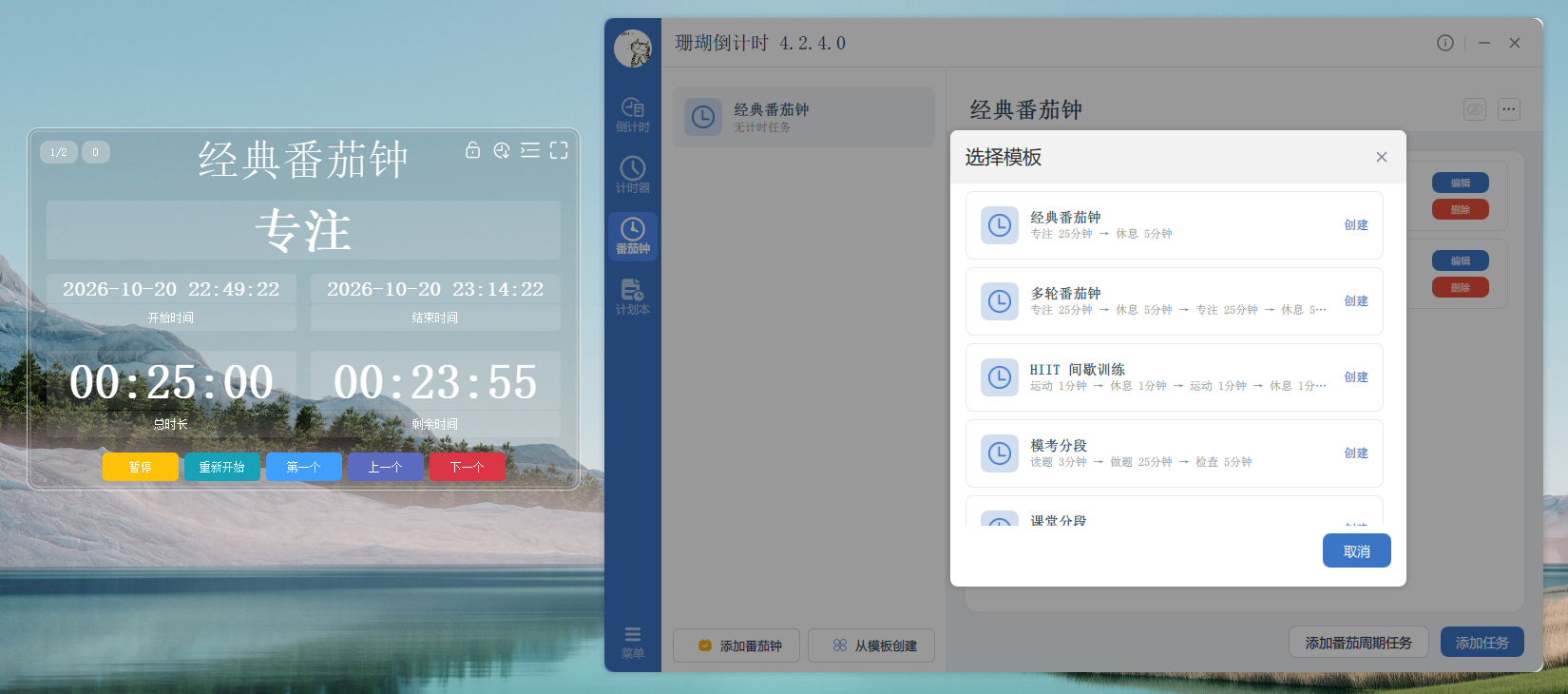The width and height of the screenshot is (1568, 694).
Task: Pause the timer with 暂停 button
Action: (141, 467)
